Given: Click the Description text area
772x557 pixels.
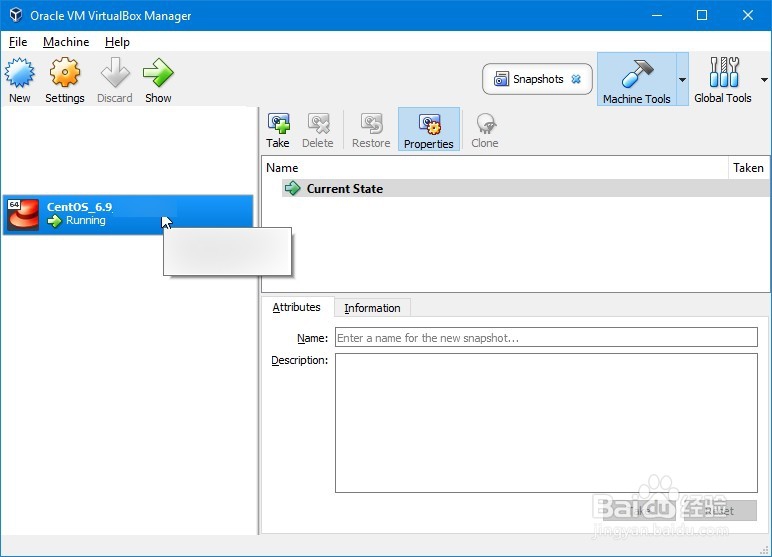Looking at the screenshot, I should point(546,423).
